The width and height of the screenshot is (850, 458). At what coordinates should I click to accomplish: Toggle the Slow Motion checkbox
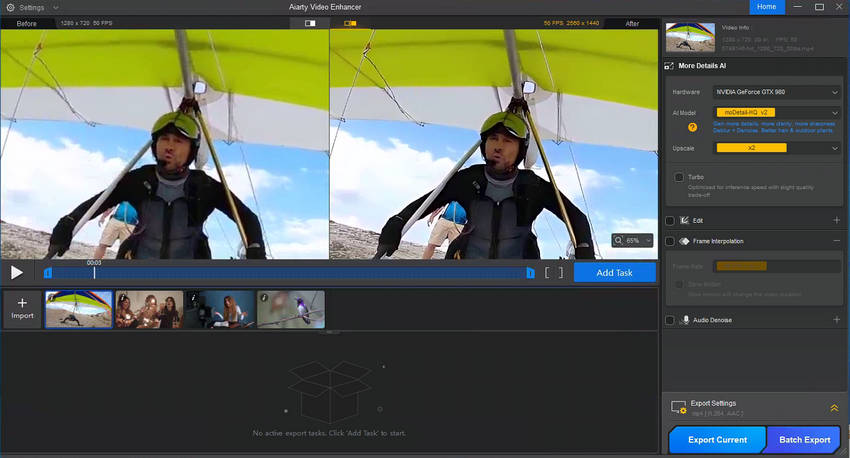click(678, 285)
